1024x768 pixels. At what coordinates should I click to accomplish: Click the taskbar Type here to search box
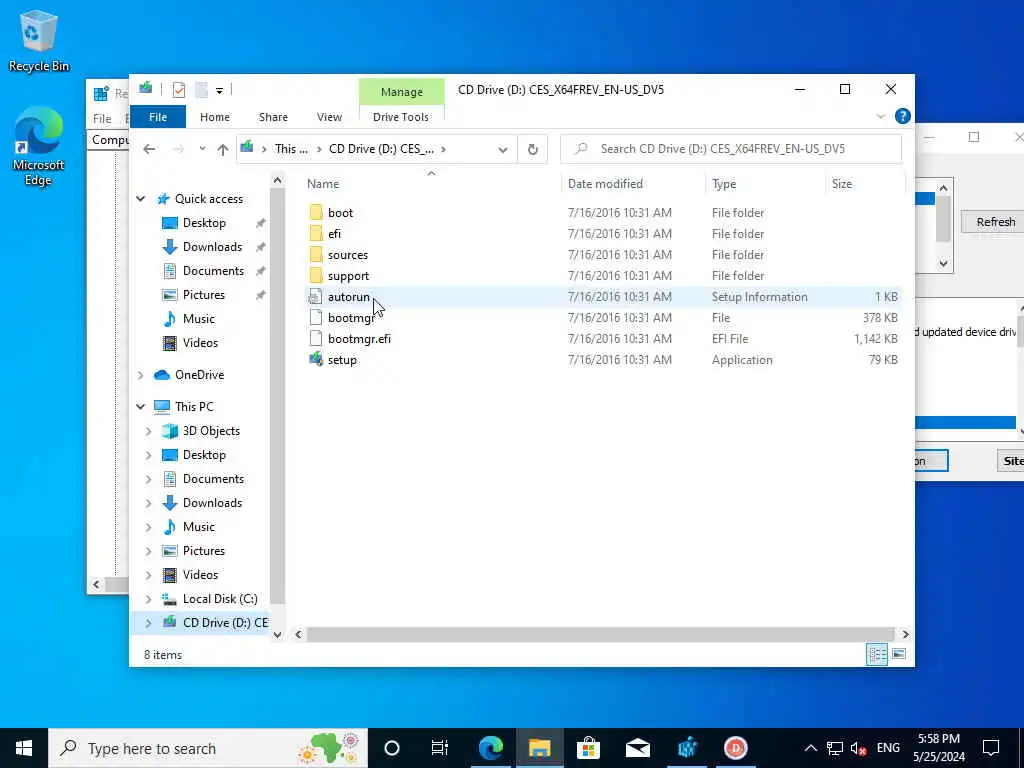pos(208,748)
